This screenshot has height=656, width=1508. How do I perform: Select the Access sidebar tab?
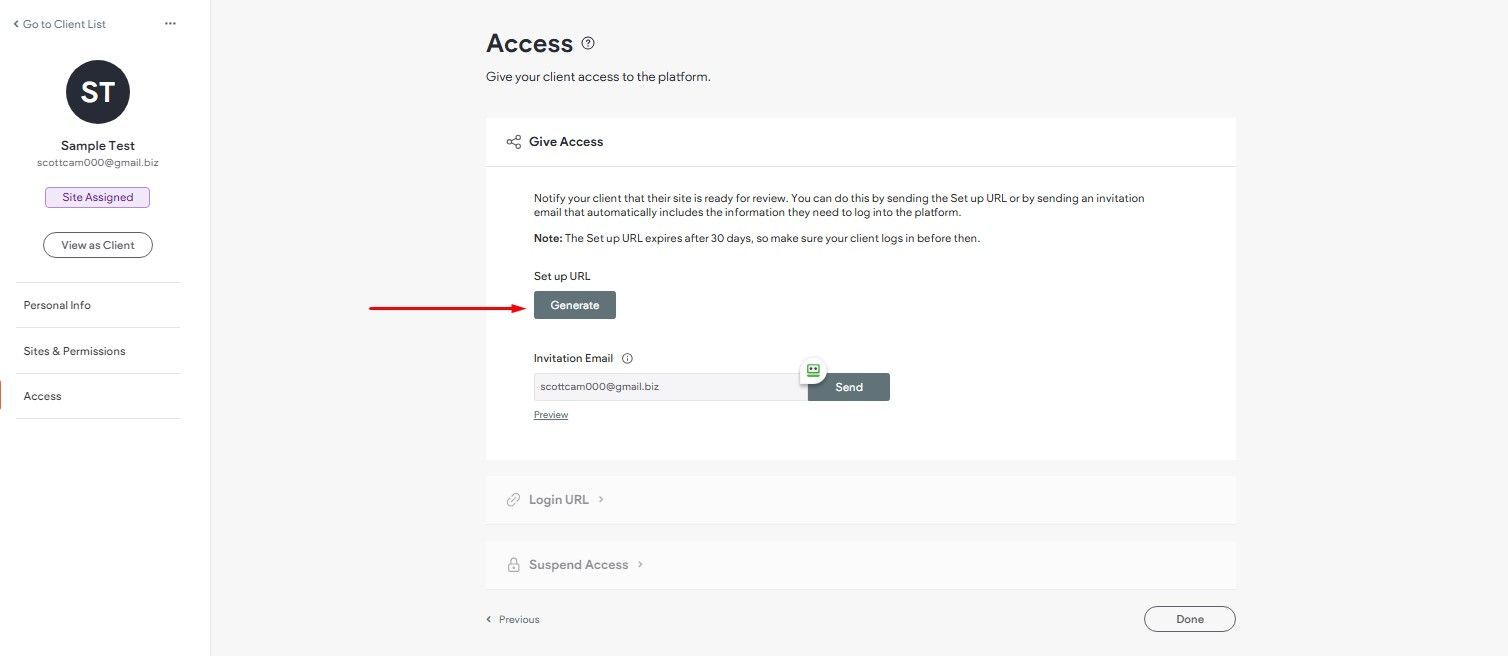coord(98,396)
